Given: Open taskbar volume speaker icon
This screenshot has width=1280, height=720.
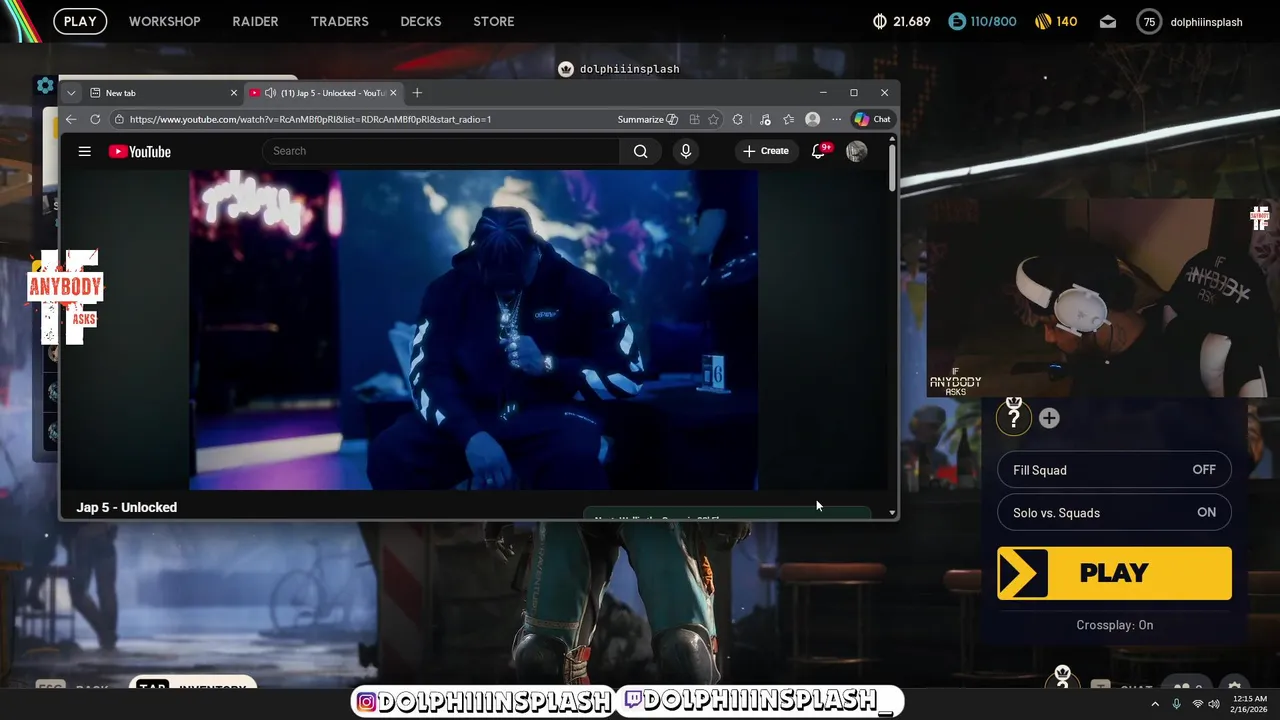Looking at the screenshot, I should point(1214,704).
